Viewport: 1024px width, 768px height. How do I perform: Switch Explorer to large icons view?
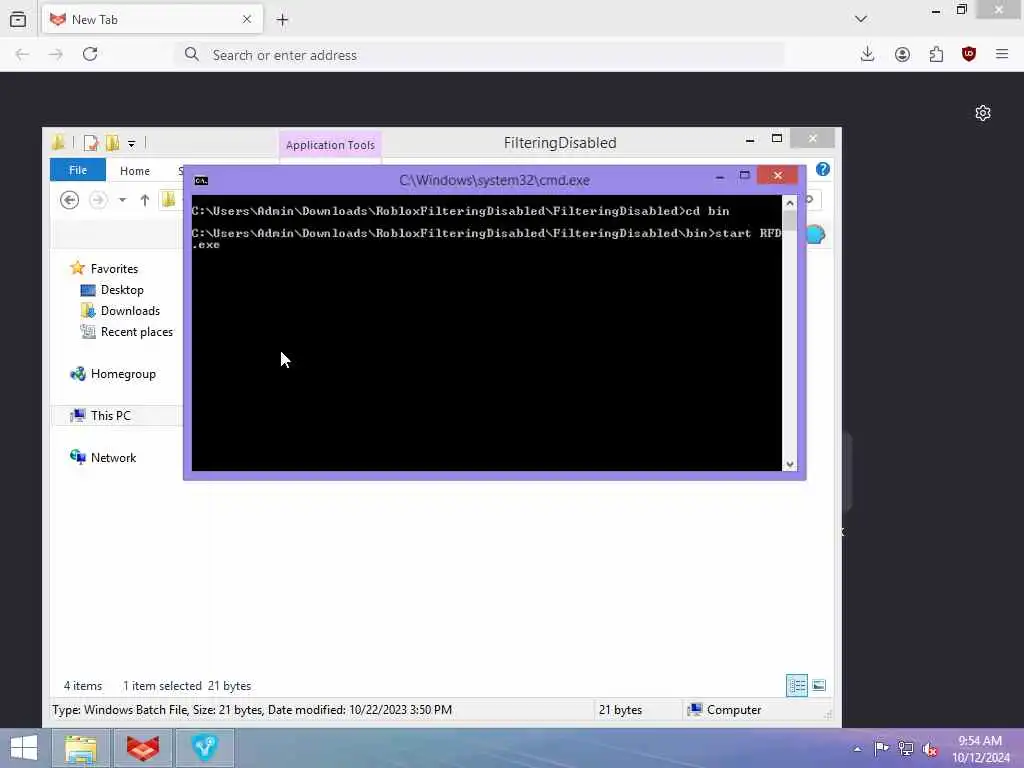point(819,685)
